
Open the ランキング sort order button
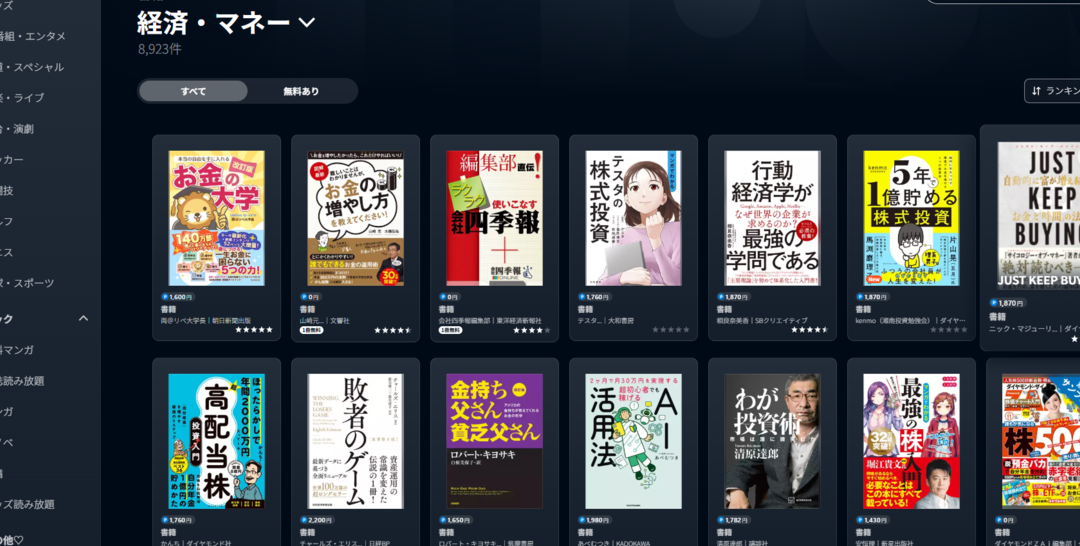(x=1052, y=91)
